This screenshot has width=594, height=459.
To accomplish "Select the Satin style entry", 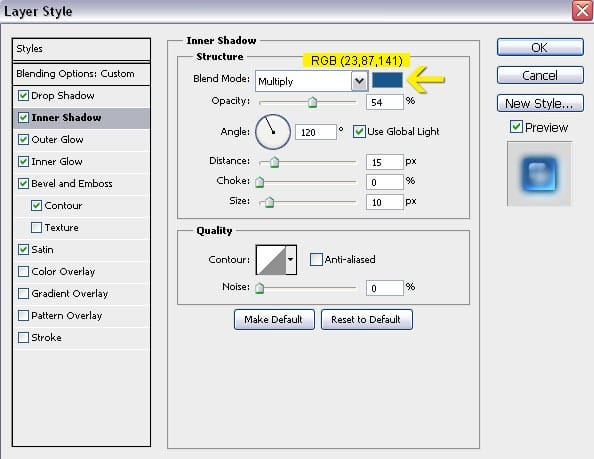I will point(42,249).
